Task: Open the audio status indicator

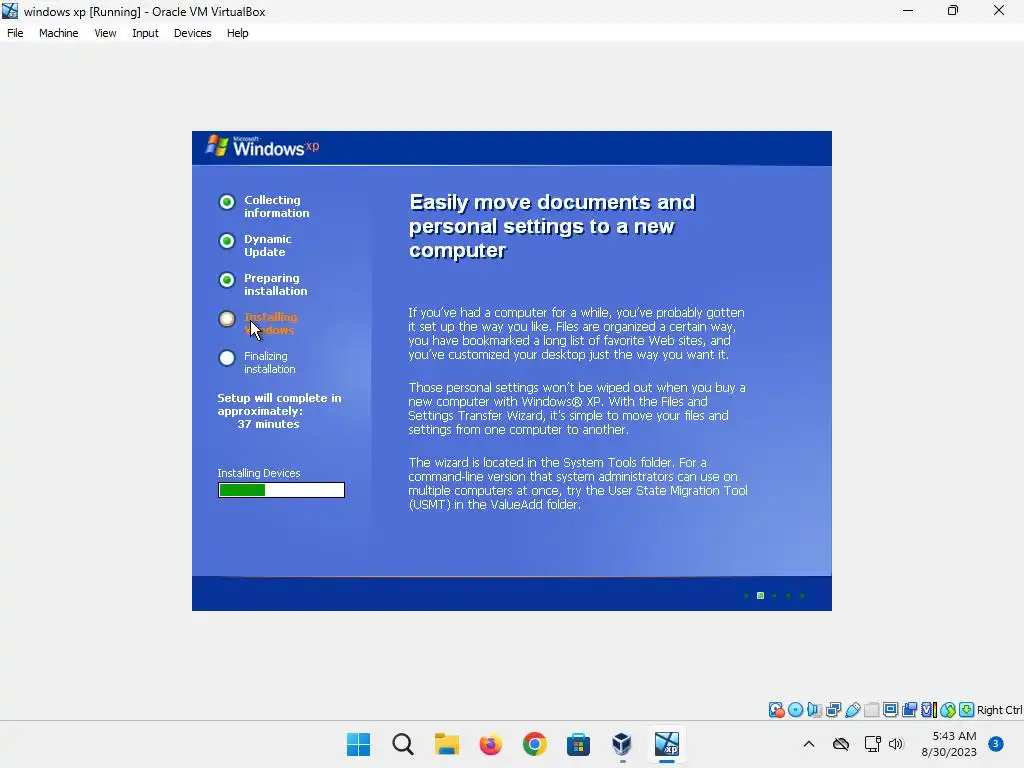Action: [814, 710]
